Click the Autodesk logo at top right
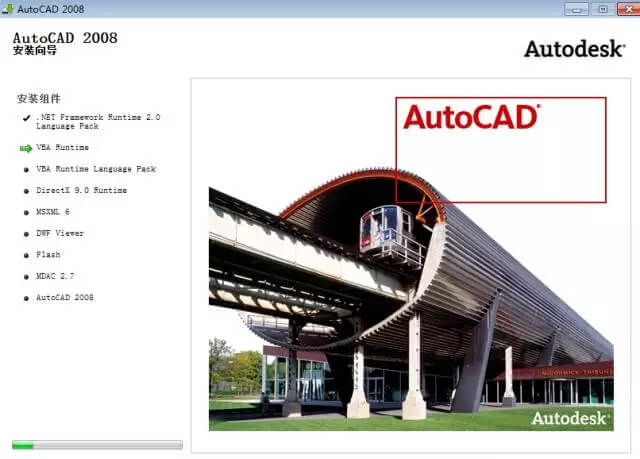 tap(574, 49)
